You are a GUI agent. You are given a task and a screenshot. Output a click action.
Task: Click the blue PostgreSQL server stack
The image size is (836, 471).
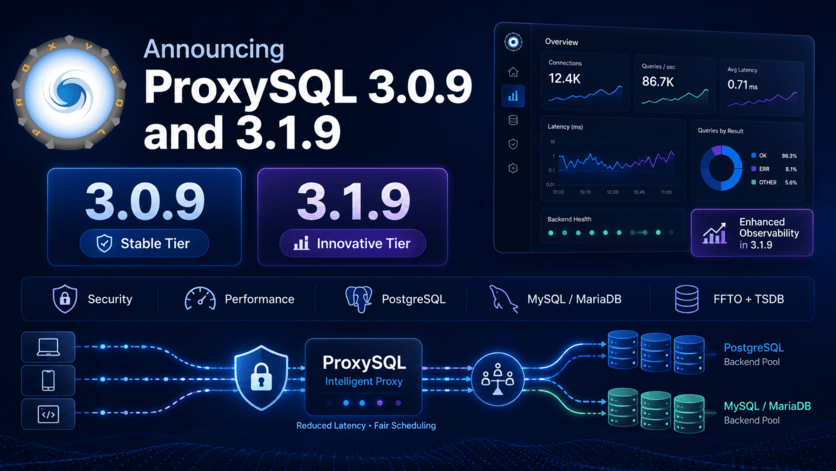point(656,351)
